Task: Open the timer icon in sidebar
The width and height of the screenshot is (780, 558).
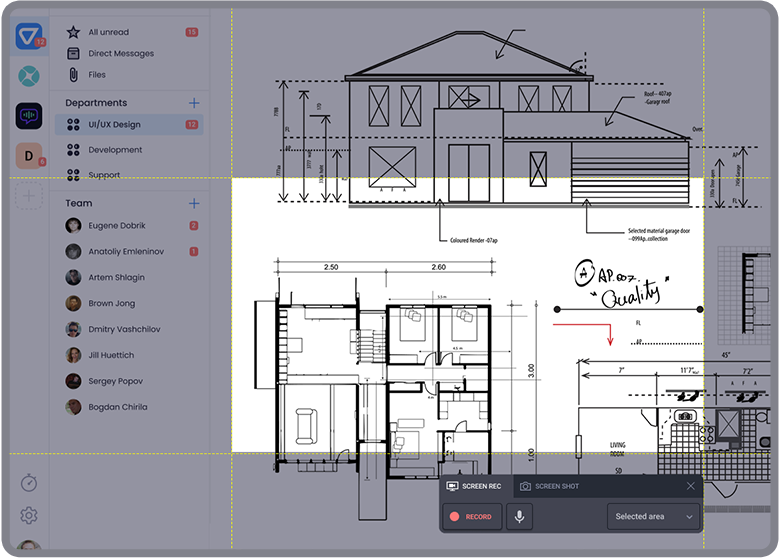Action: click(x=29, y=483)
